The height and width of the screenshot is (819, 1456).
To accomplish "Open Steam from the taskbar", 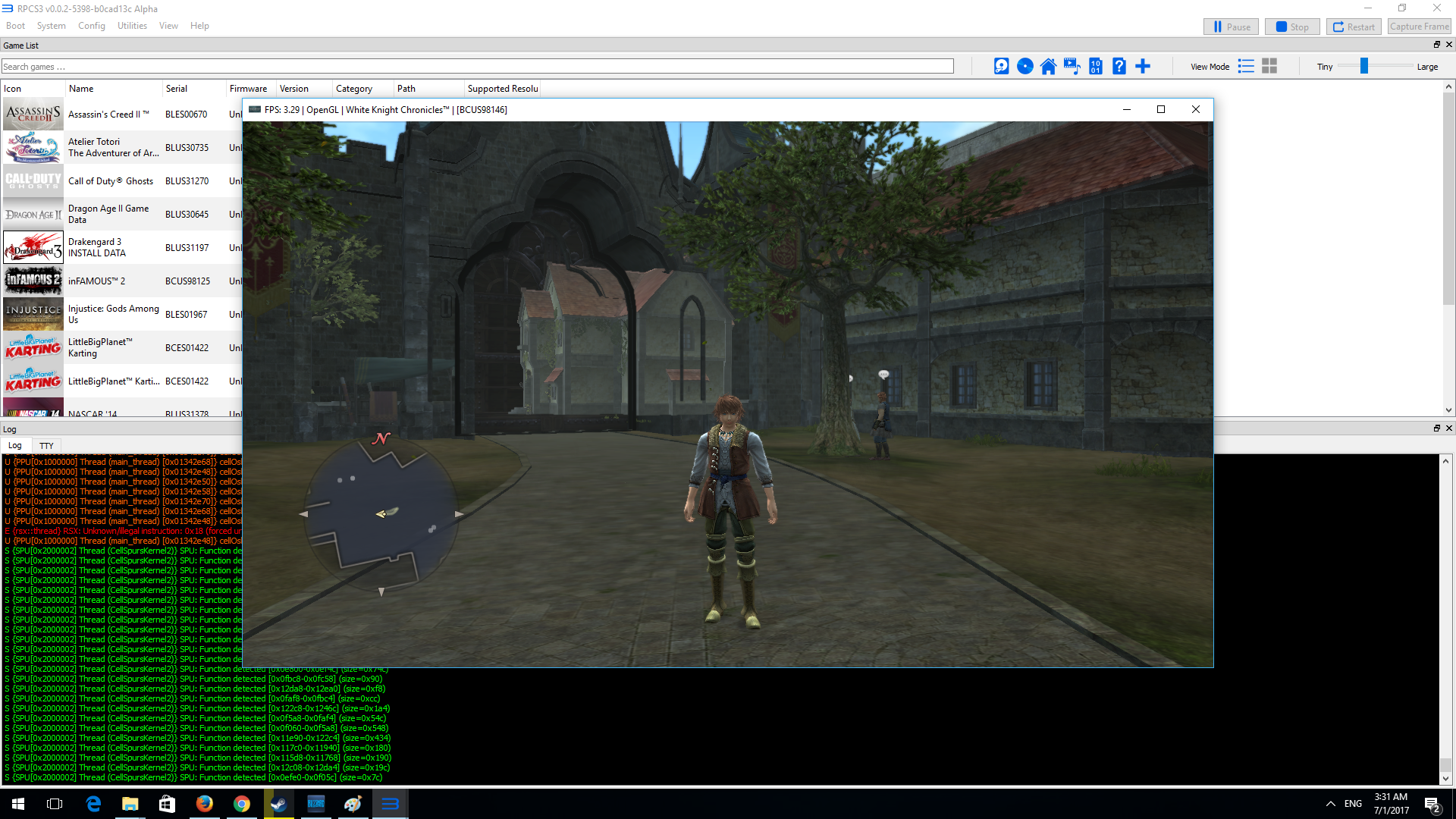I will coord(278,804).
